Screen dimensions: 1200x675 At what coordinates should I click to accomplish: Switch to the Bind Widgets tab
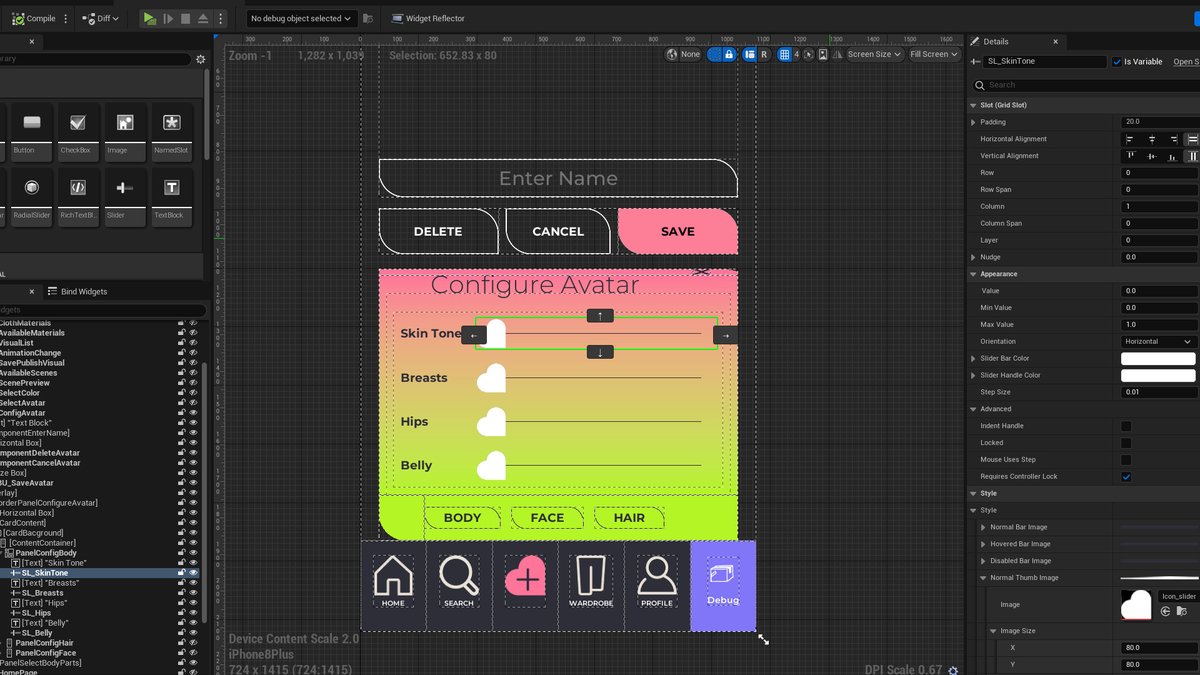tap(77, 291)
